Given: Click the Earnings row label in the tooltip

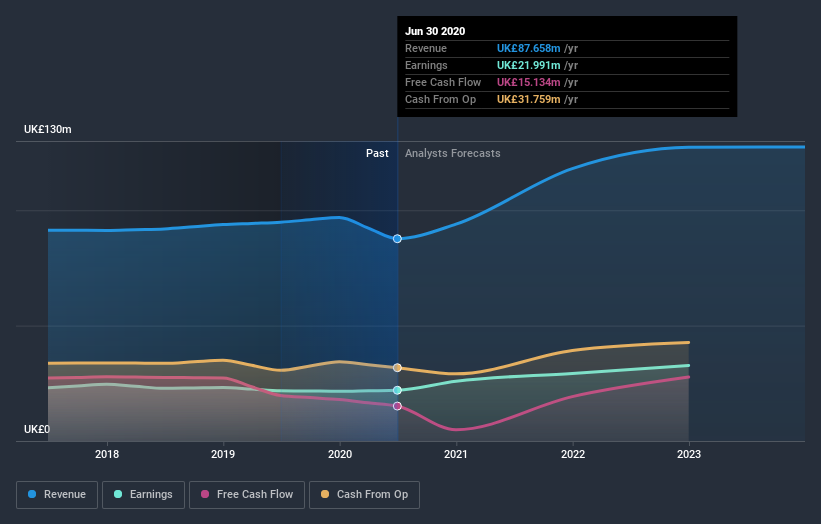Looking at the screenshot, I should pyautogui.click(x=426, y=65).
